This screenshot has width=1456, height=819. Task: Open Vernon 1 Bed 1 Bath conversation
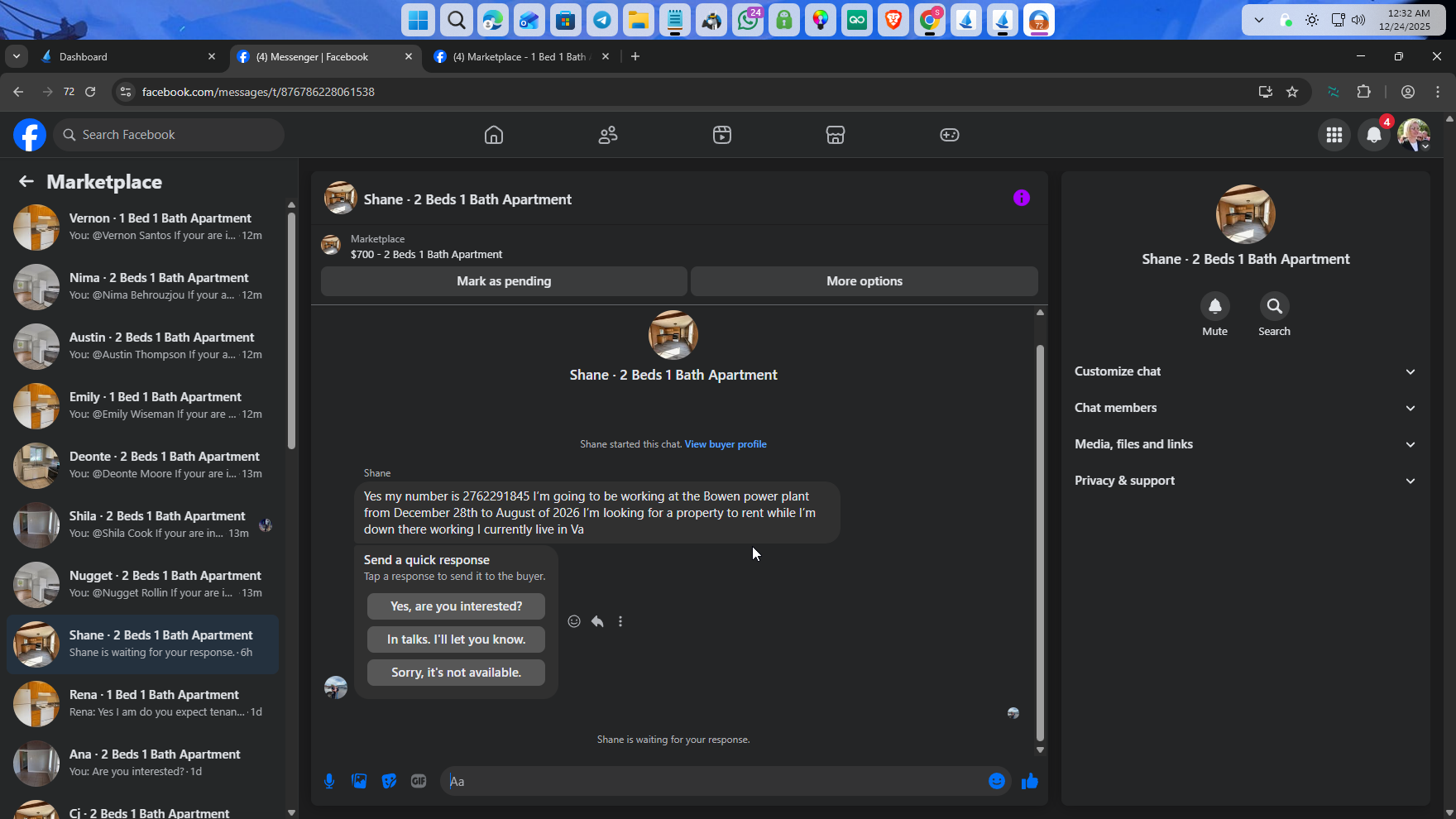[x=142, y=227]
